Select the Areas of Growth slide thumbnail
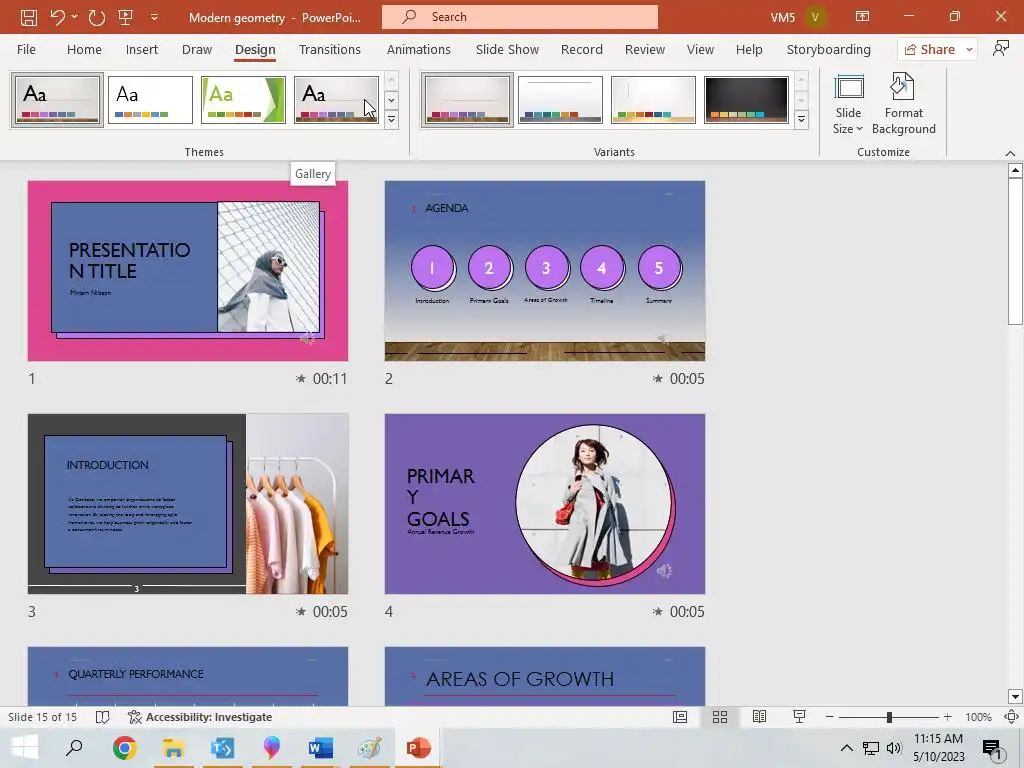 545,676
